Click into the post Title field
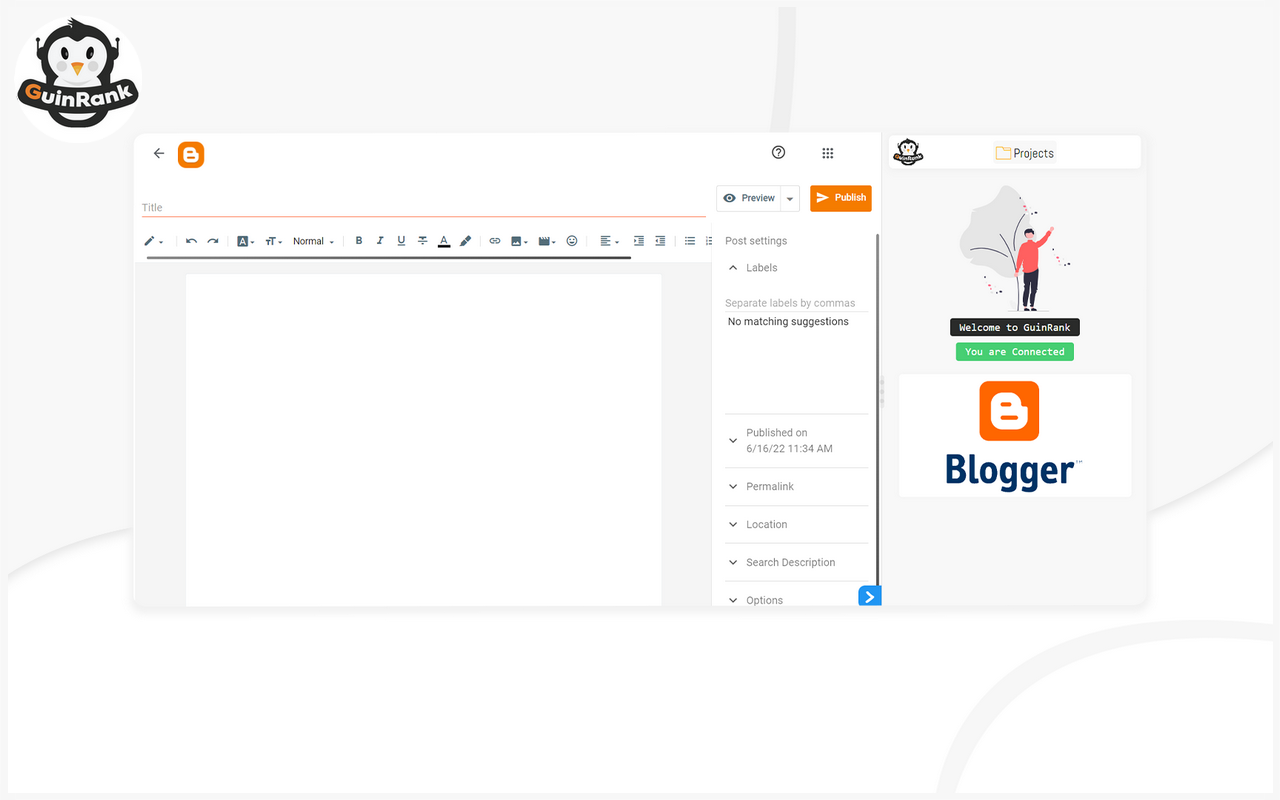Screen dimensions: 1280x800 click(424, 207)
